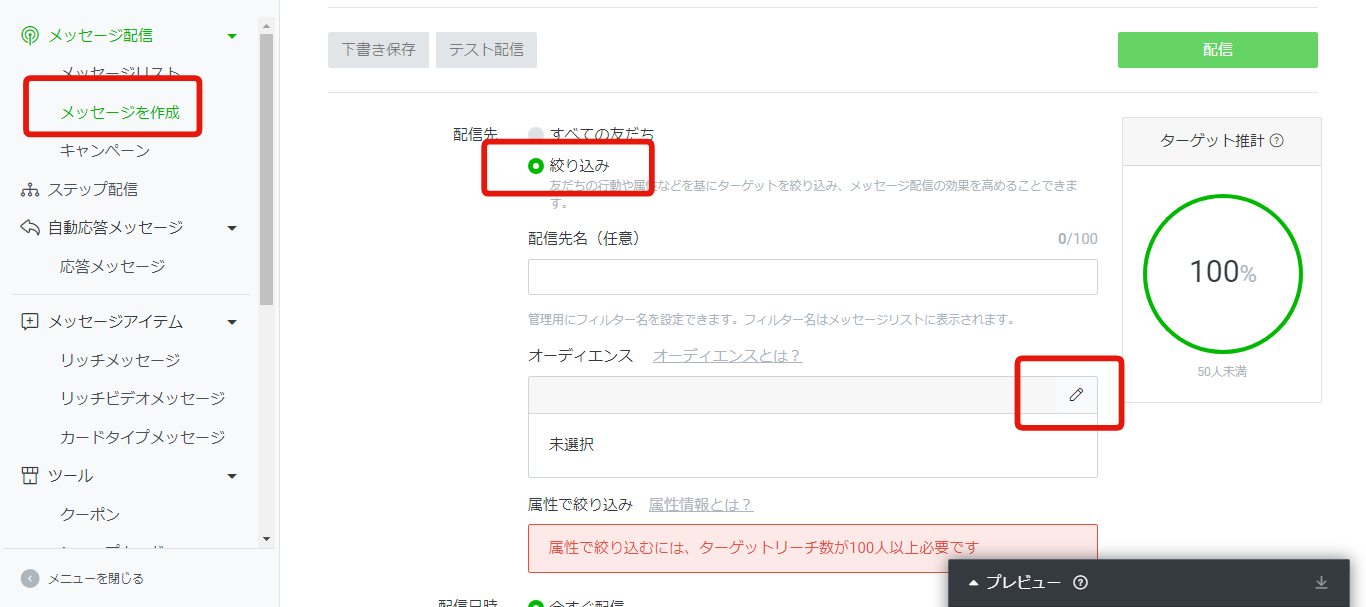Click the プレビュー help question icon
Viewport: 1366px width, 607px height.
click(x=1080, y=583)
